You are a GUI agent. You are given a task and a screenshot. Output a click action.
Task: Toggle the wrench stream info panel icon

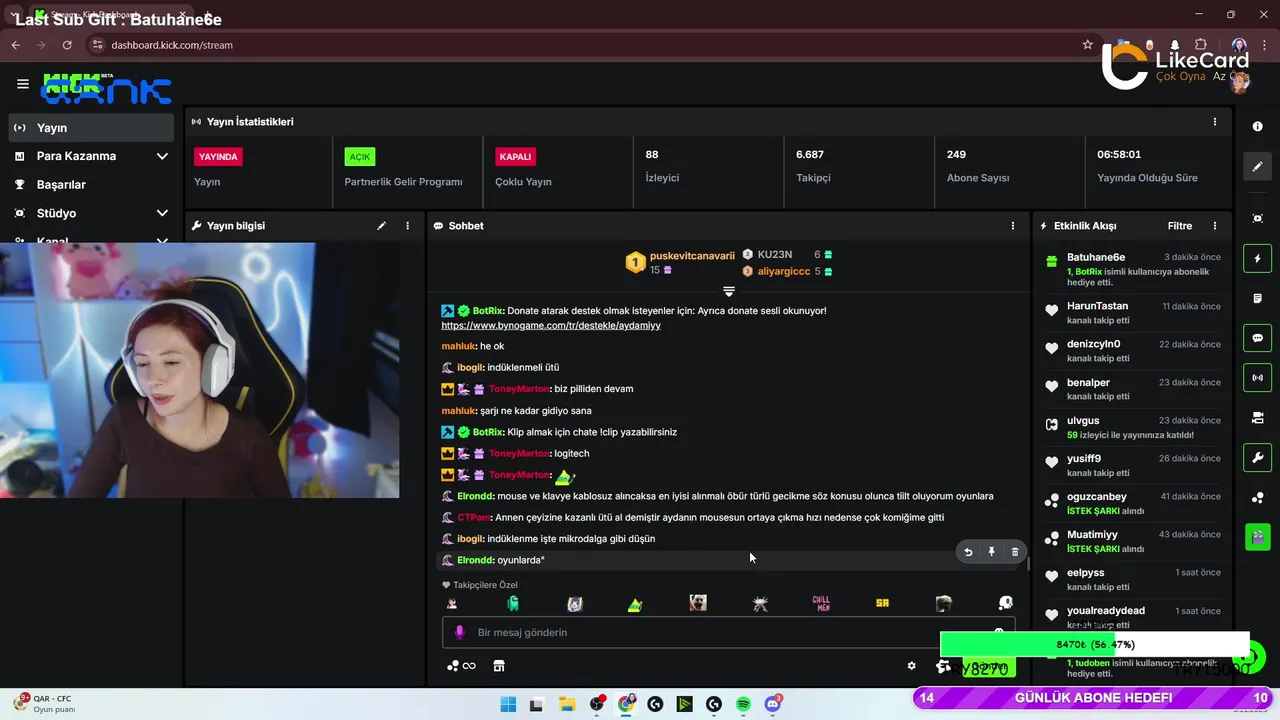click(x=1258, y=458)
